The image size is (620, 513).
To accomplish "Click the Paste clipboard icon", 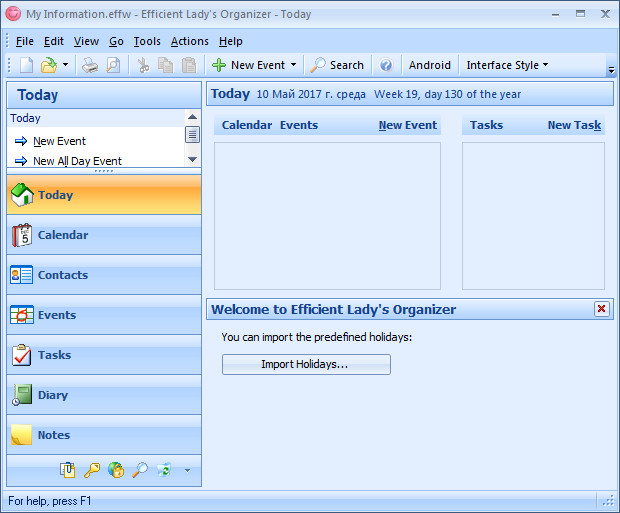I will tap(189, 65).
